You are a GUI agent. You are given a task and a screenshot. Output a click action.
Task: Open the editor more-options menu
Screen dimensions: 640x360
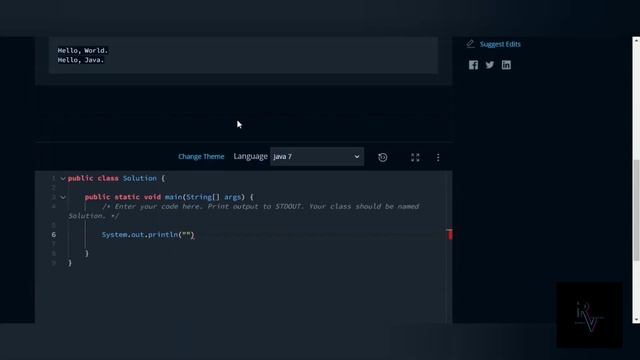(438, 157)
